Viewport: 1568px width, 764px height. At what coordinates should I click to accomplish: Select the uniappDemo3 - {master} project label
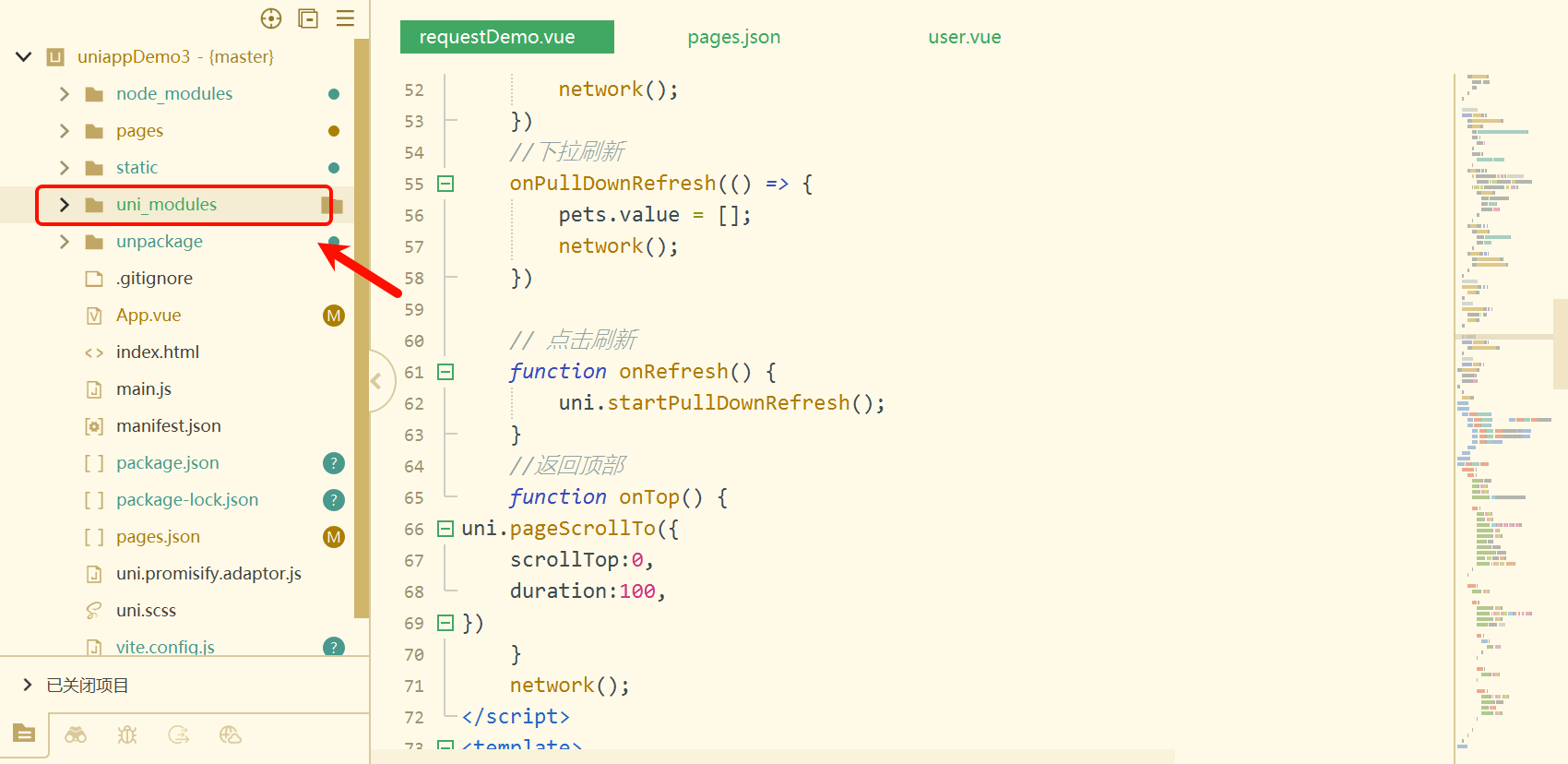[175, 56]
